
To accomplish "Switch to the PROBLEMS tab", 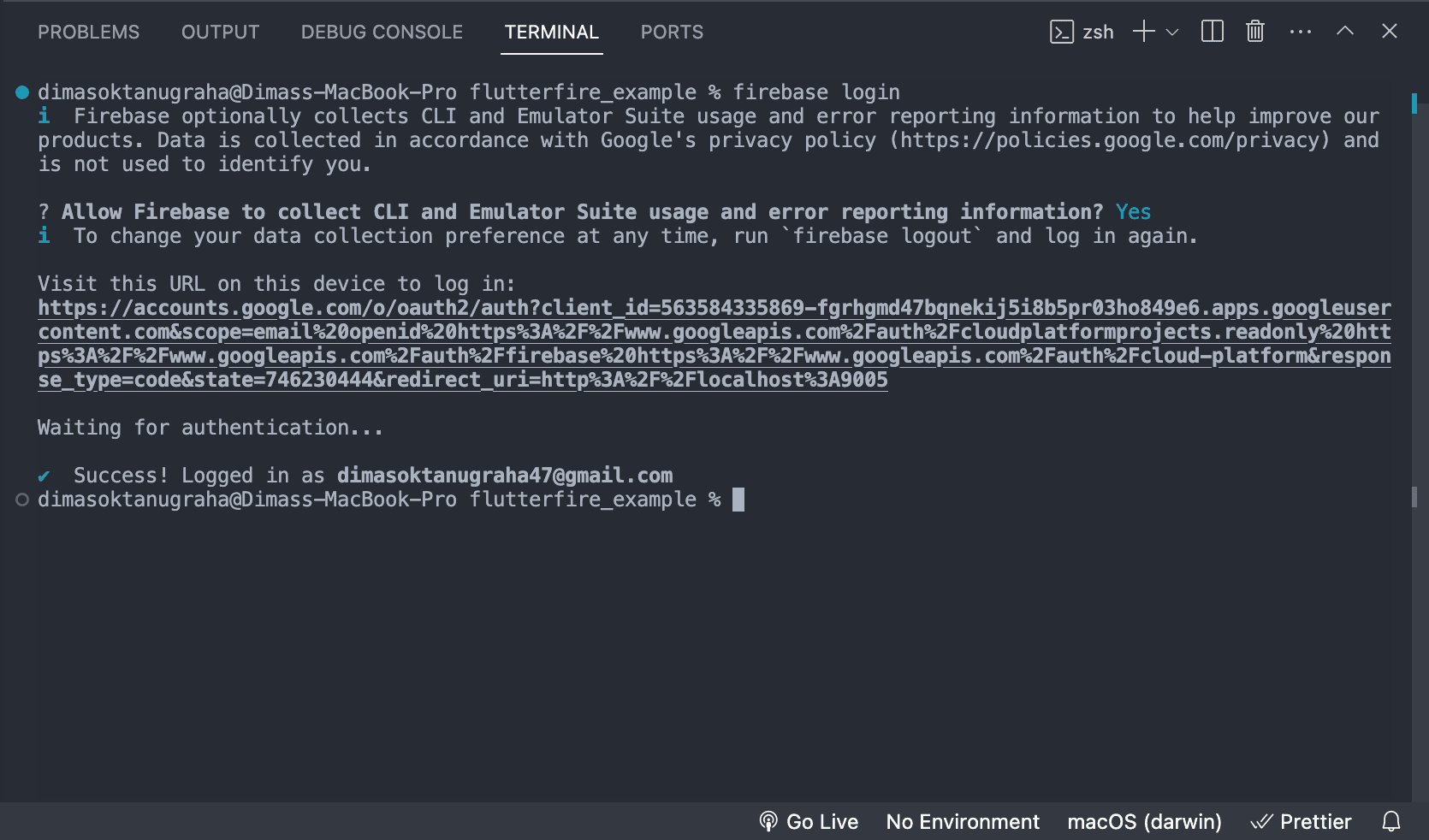I will [88, 33].
